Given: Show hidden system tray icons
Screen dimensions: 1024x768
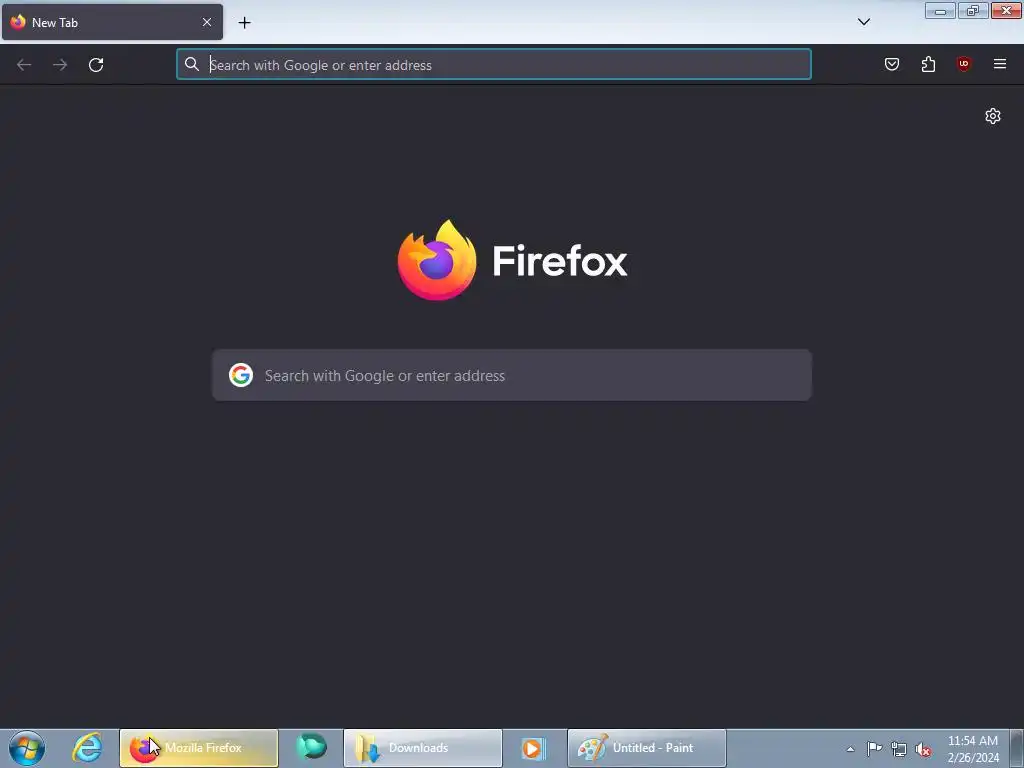Looking at the screenshot, I should [850, 749].
